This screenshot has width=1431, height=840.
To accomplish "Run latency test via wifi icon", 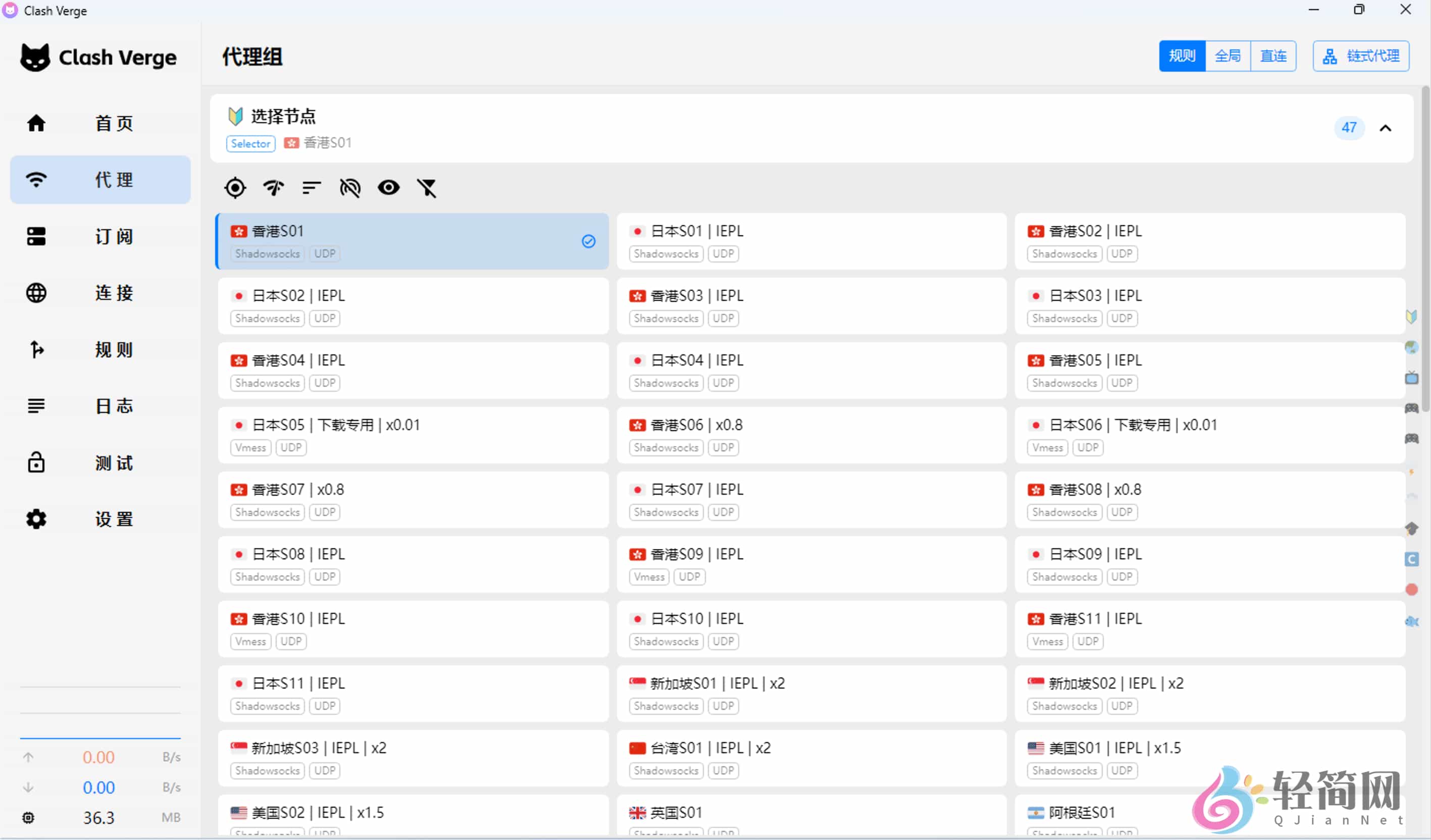I will click(273, 188).
